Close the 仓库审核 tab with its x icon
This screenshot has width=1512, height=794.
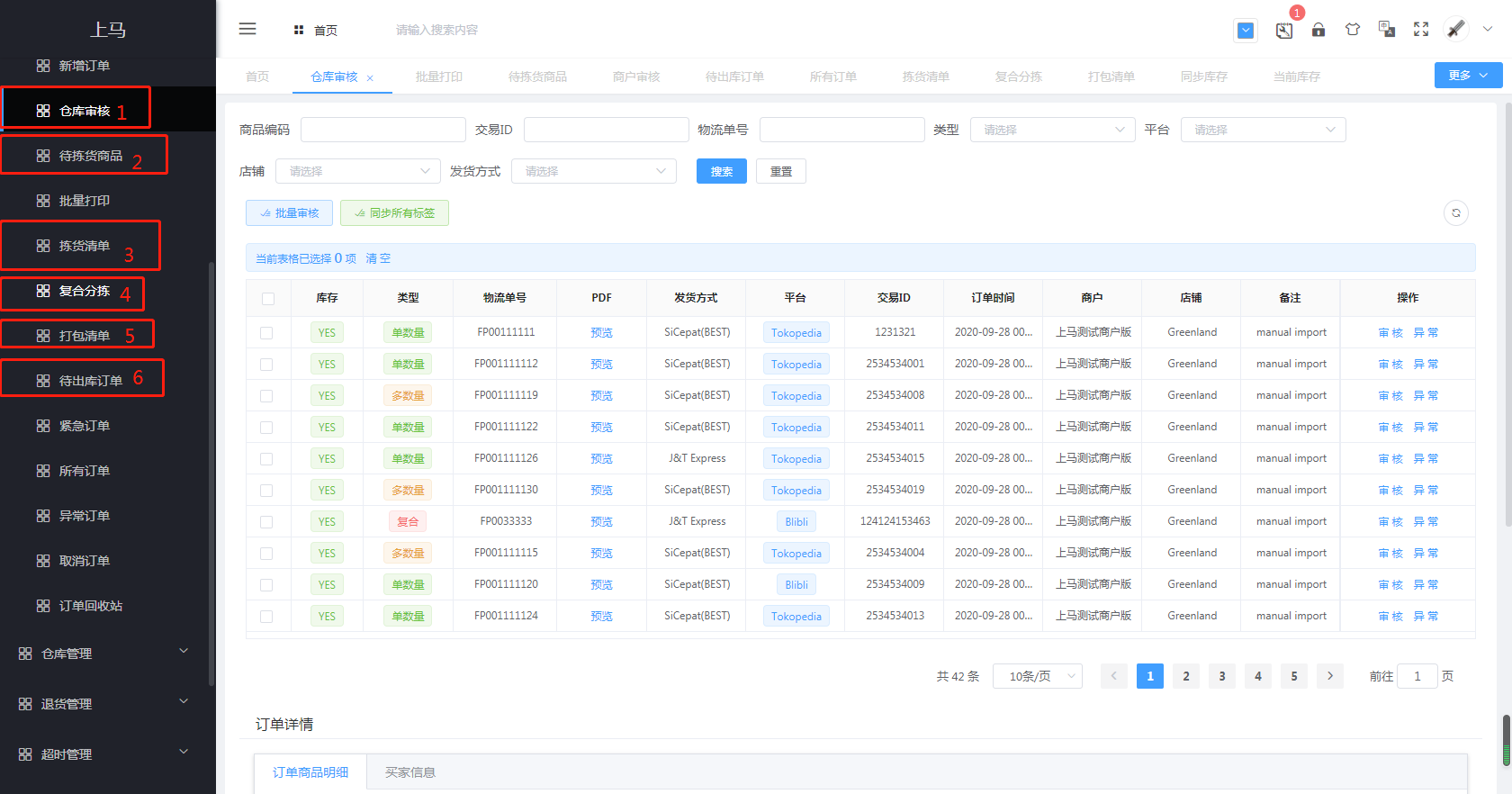[370, 78]
